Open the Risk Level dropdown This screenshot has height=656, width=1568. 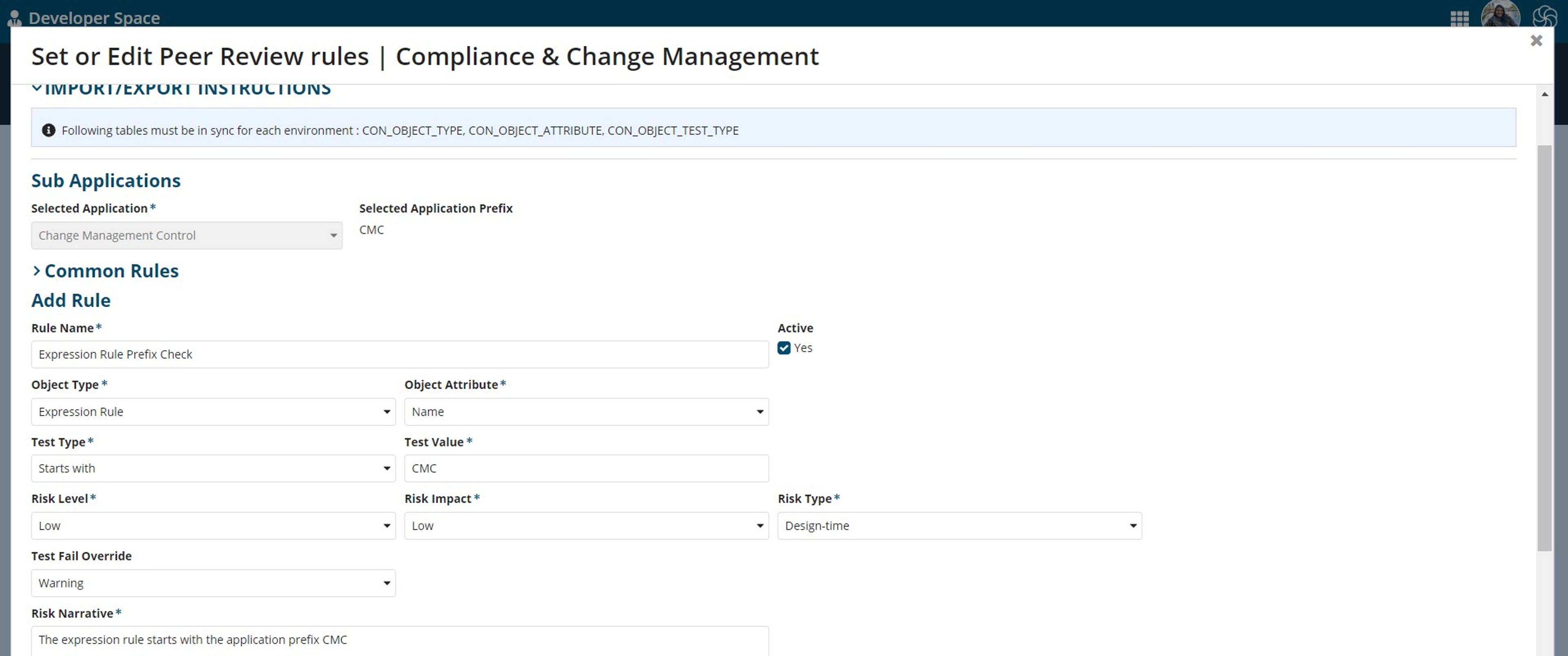[213, 526]
